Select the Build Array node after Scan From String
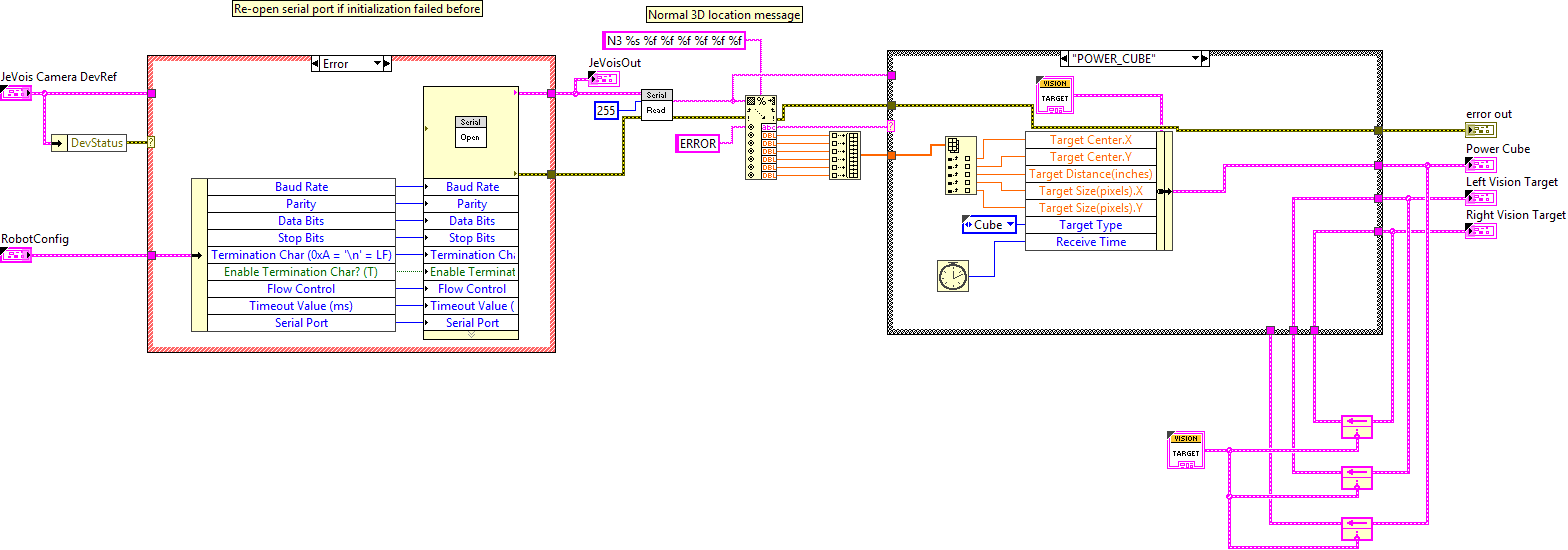1568x550 pixels. (845, 155)
